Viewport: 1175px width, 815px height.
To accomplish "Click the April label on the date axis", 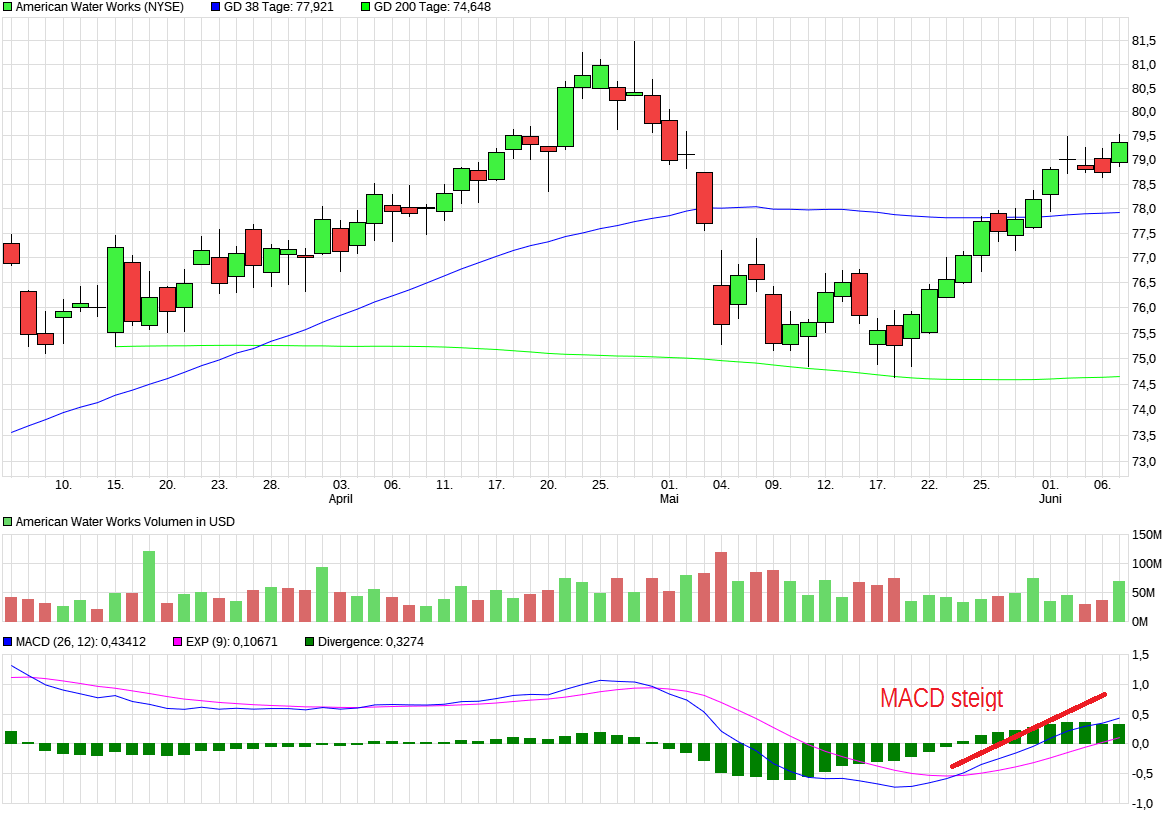I will click(x=341, y=498).
